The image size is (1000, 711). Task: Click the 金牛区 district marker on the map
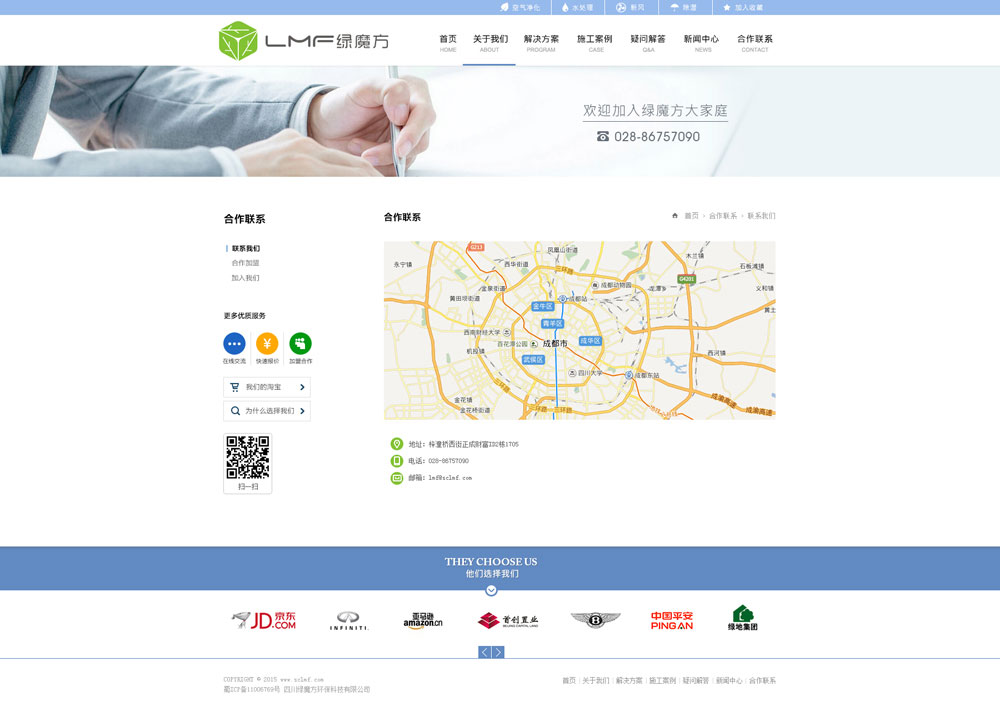pyautogui.click(x=543, y=306)
